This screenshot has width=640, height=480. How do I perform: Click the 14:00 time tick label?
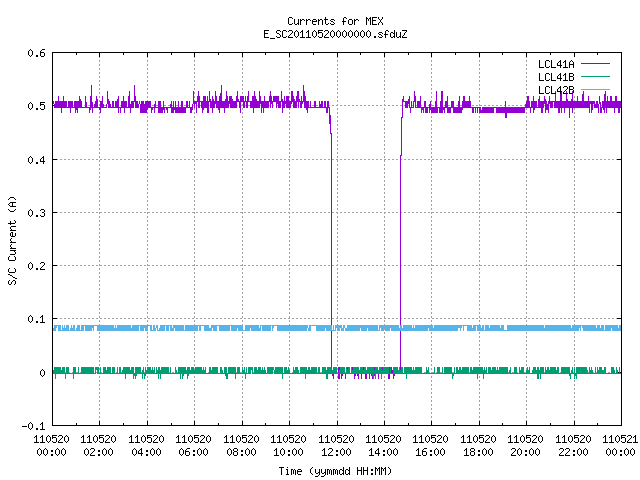click(x=384, y=452)
